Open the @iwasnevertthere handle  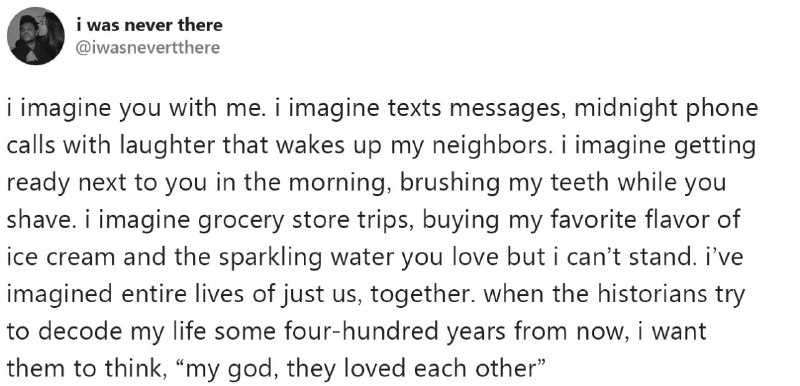point(147,48)
